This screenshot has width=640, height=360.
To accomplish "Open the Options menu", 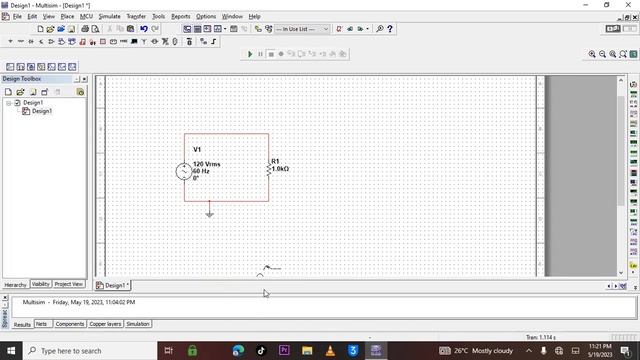I will 206,17.
